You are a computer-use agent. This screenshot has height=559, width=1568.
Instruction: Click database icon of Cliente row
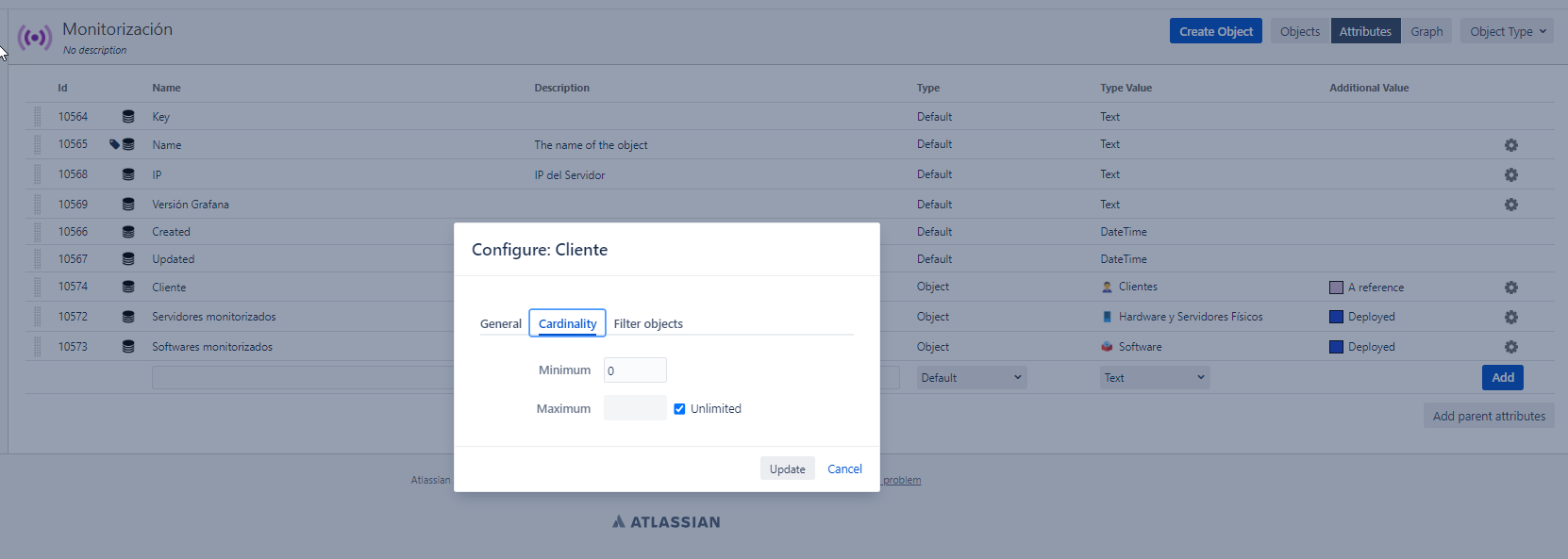[128, 288]
